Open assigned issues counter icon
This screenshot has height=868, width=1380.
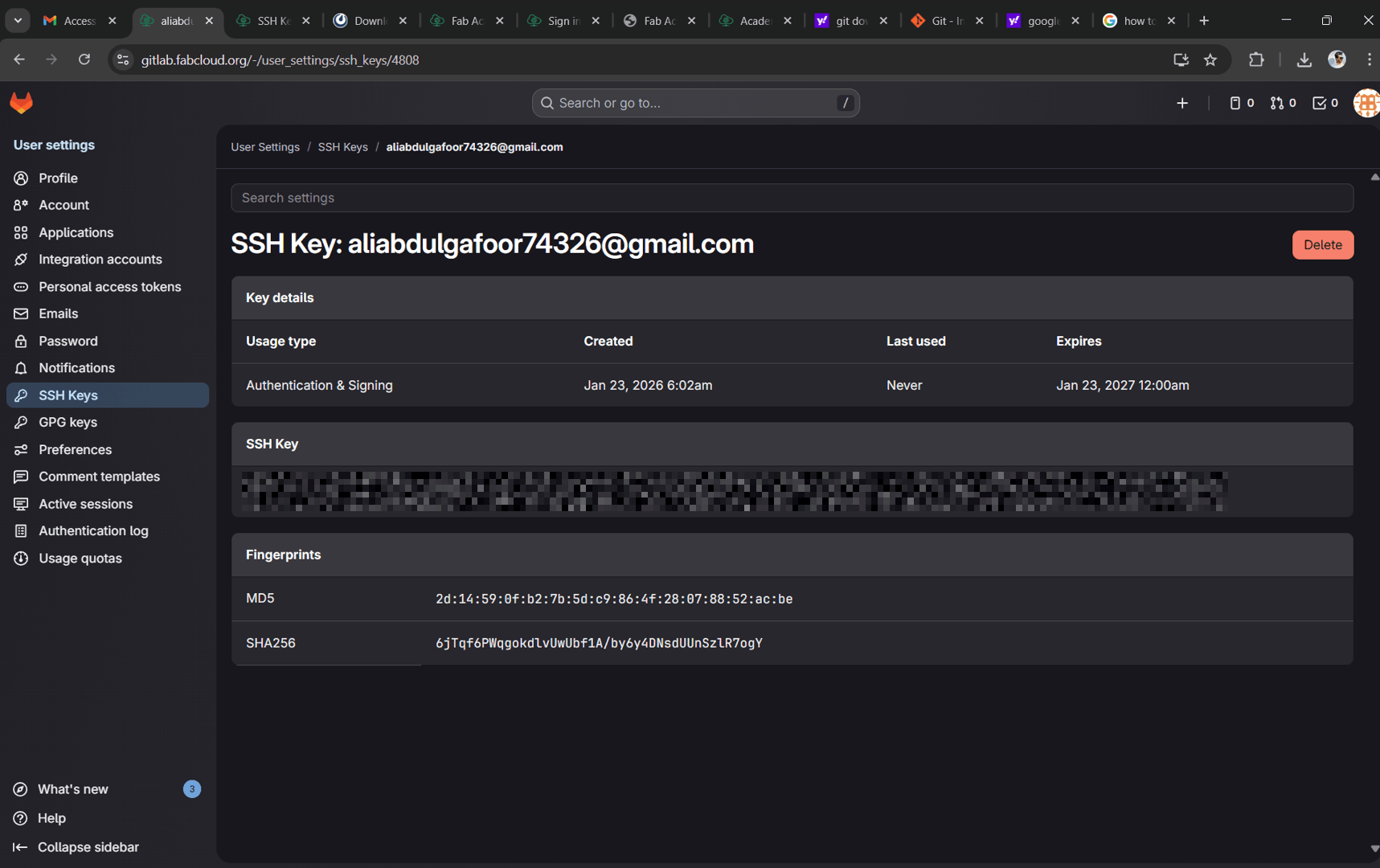1242,103
